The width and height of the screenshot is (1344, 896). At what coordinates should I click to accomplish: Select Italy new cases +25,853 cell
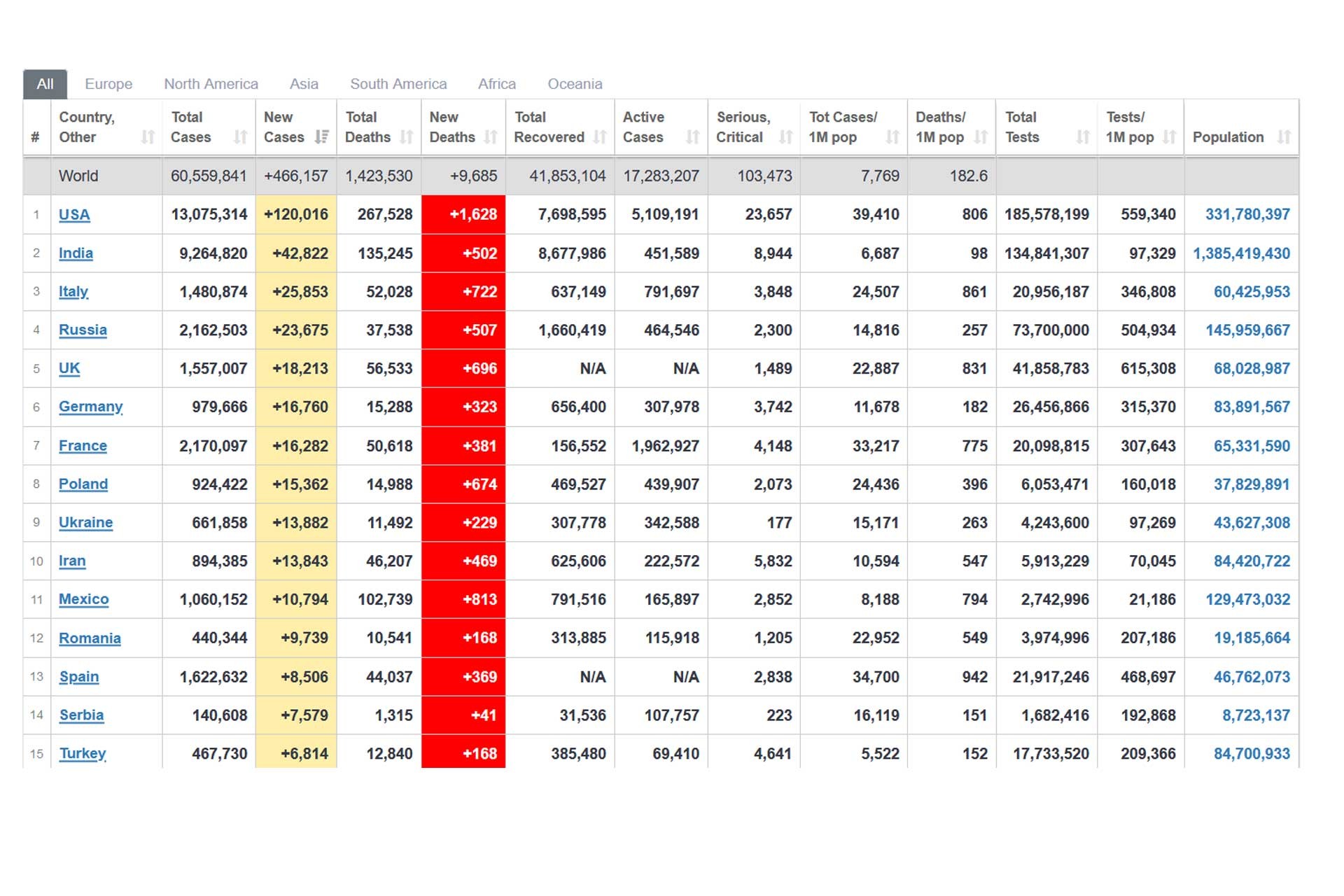coord(296,292)
